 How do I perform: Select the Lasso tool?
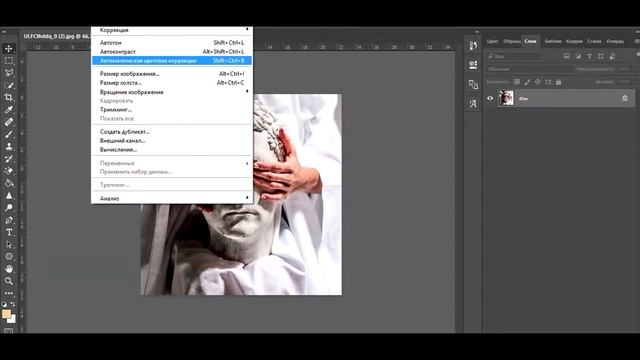[x=9, y=73]
